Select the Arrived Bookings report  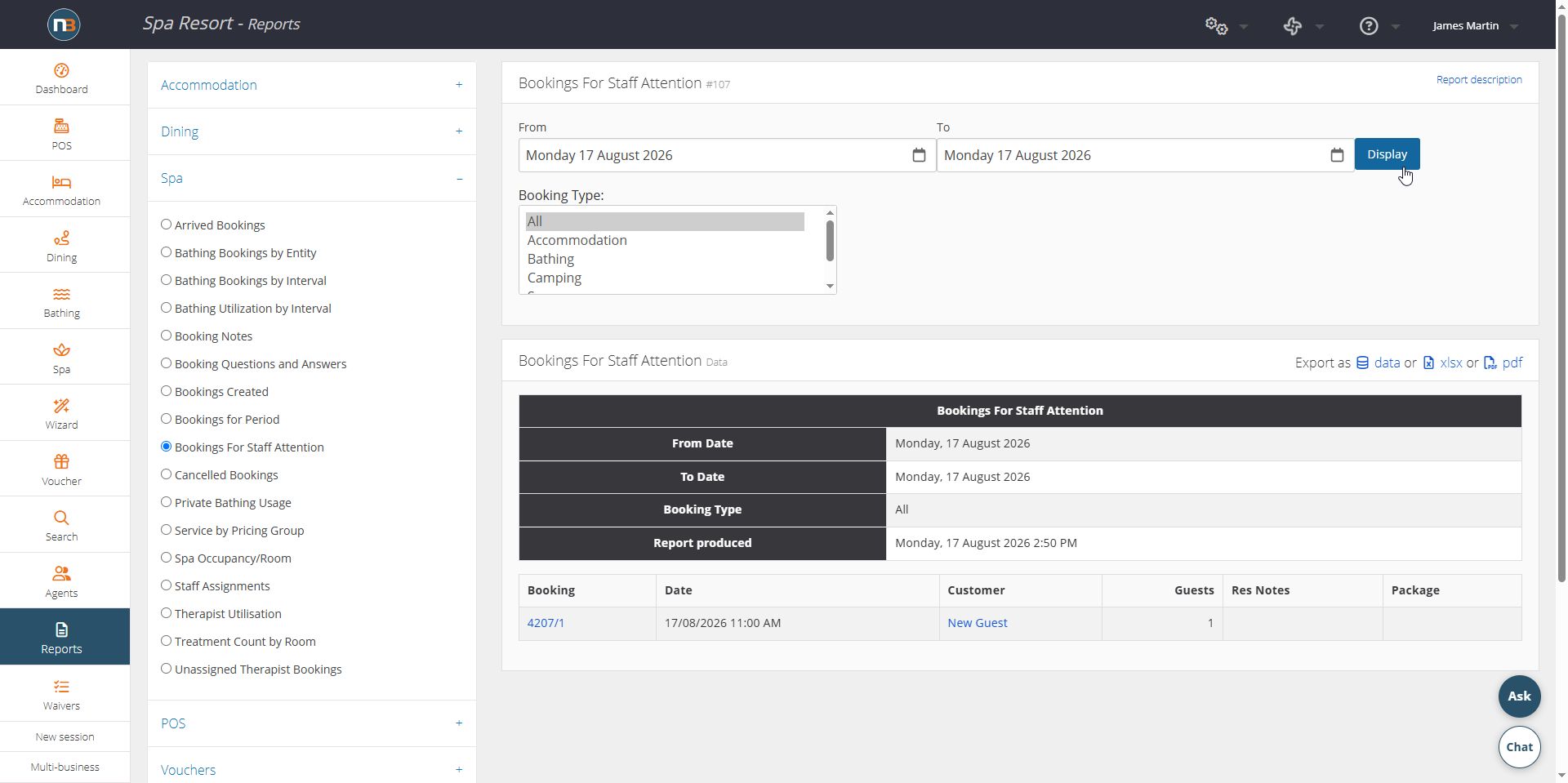tap(166, 225)
